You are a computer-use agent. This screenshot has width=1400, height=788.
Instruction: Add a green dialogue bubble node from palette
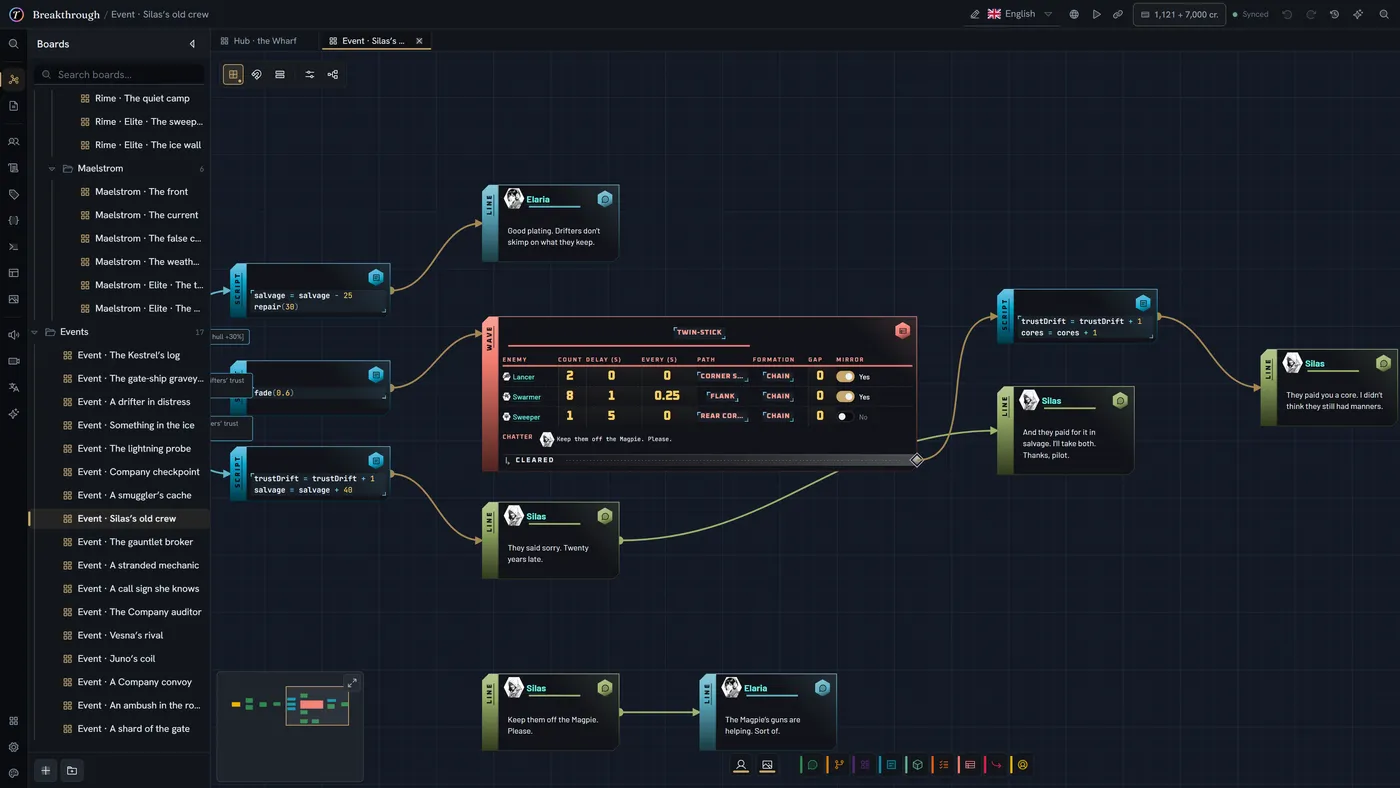(812, 765)
